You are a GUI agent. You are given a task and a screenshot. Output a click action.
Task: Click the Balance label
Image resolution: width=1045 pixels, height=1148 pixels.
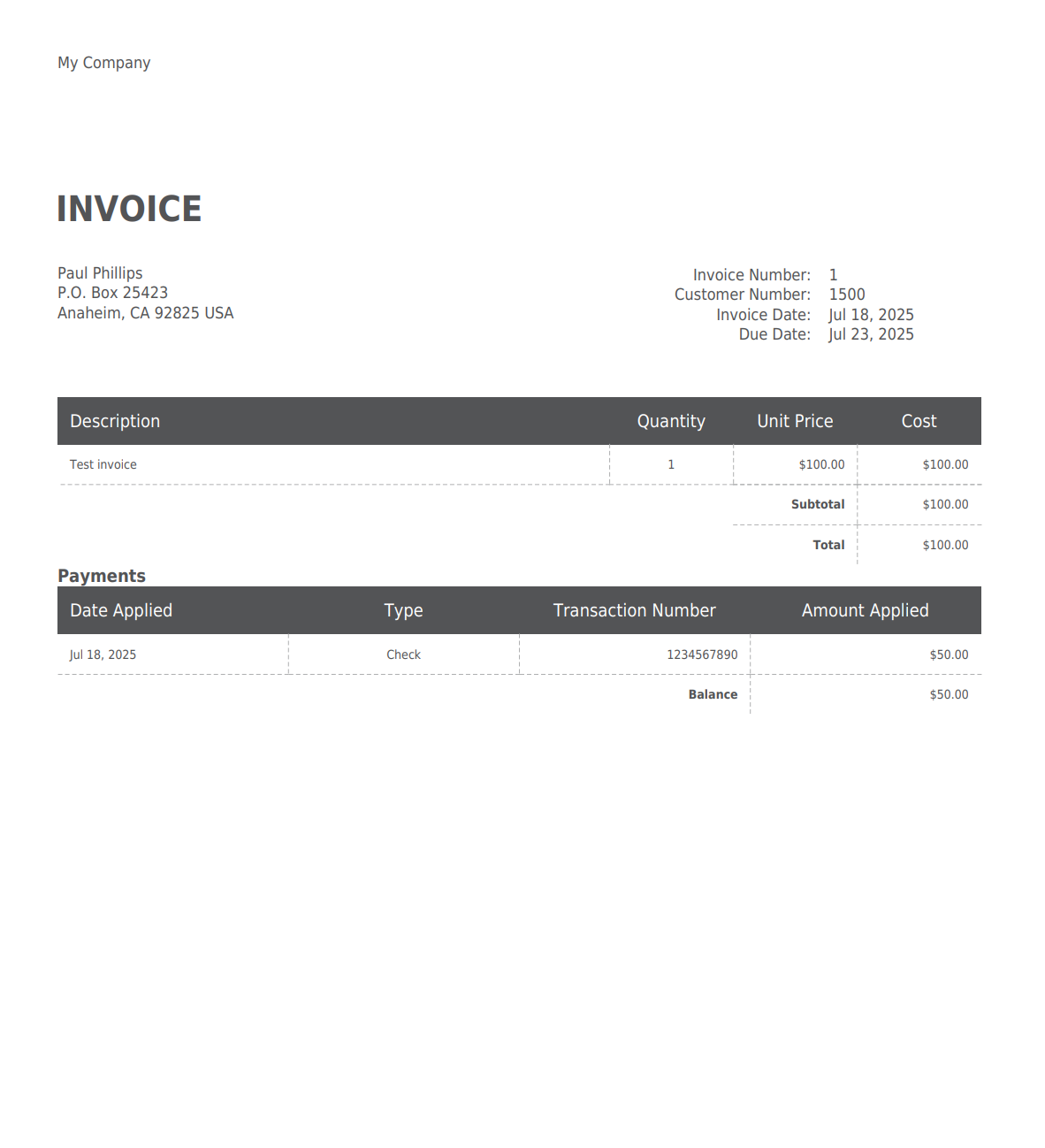point(713,694)
